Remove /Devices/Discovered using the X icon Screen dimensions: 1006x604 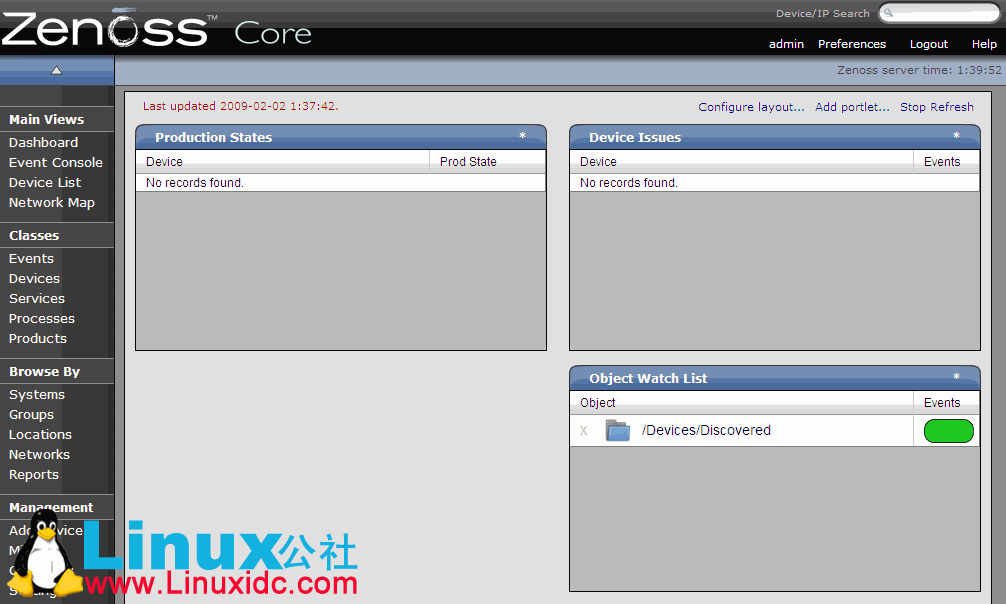click(x=584, y=431)
